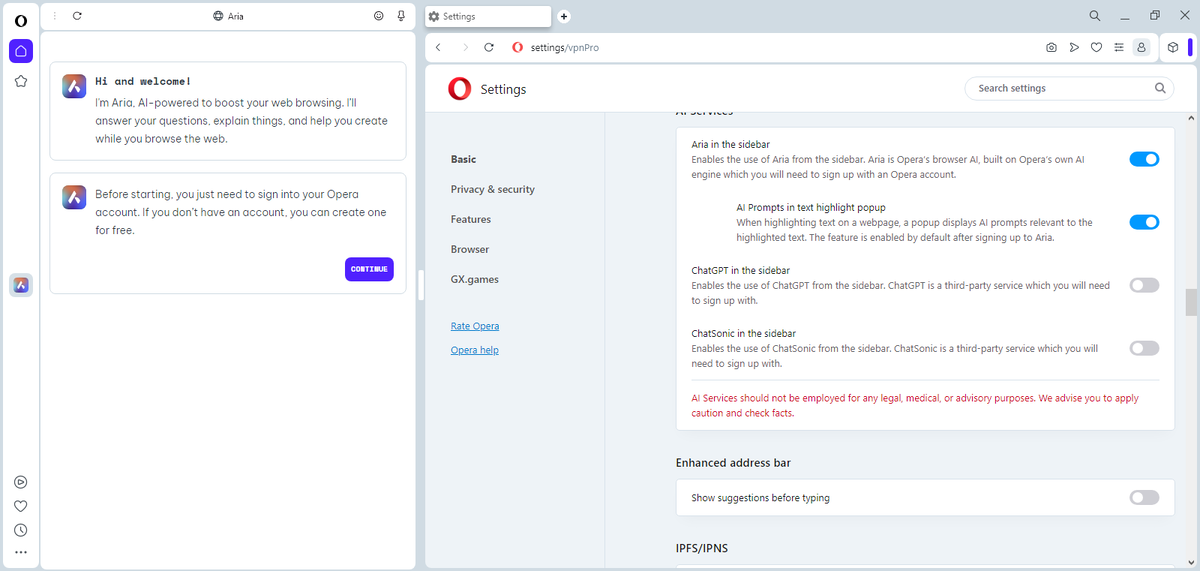Open the Player icon in the sidebar
1200x571 pixels.
pyautogui.click(x=21, y=482)
